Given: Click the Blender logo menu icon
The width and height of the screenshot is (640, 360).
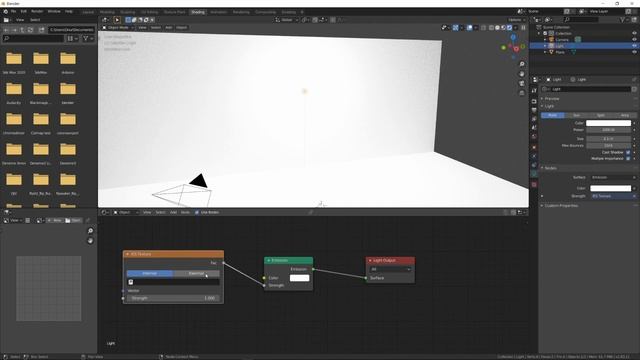Looking at the screenshot, I should 6,11.
